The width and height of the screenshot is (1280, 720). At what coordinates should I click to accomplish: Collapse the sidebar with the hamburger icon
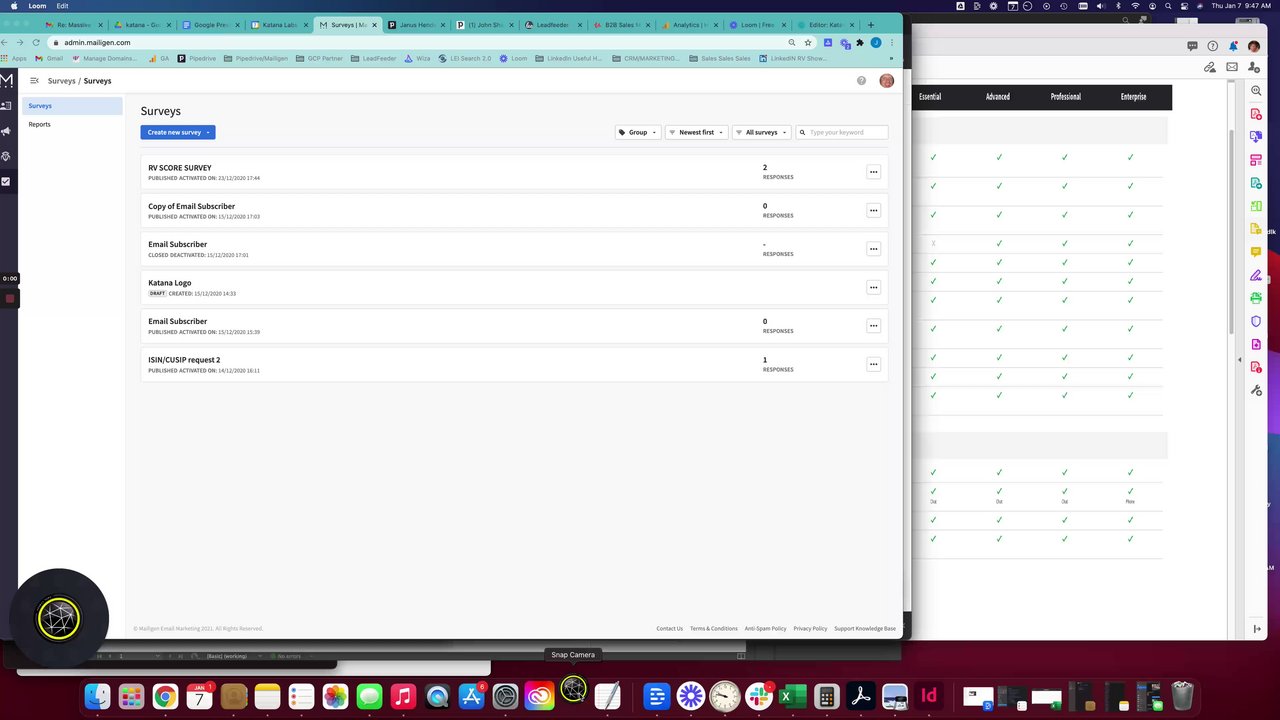coord(34,81)
